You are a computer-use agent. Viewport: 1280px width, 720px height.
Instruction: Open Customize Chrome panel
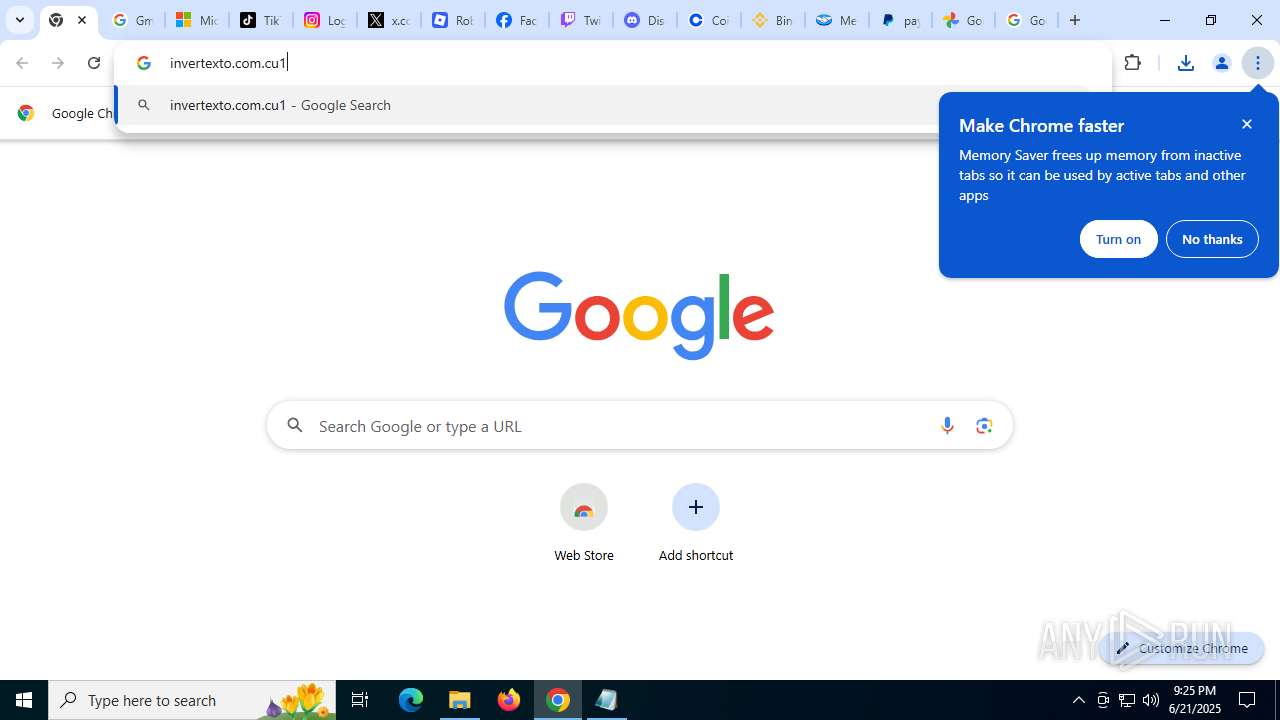pos(1182,648)
